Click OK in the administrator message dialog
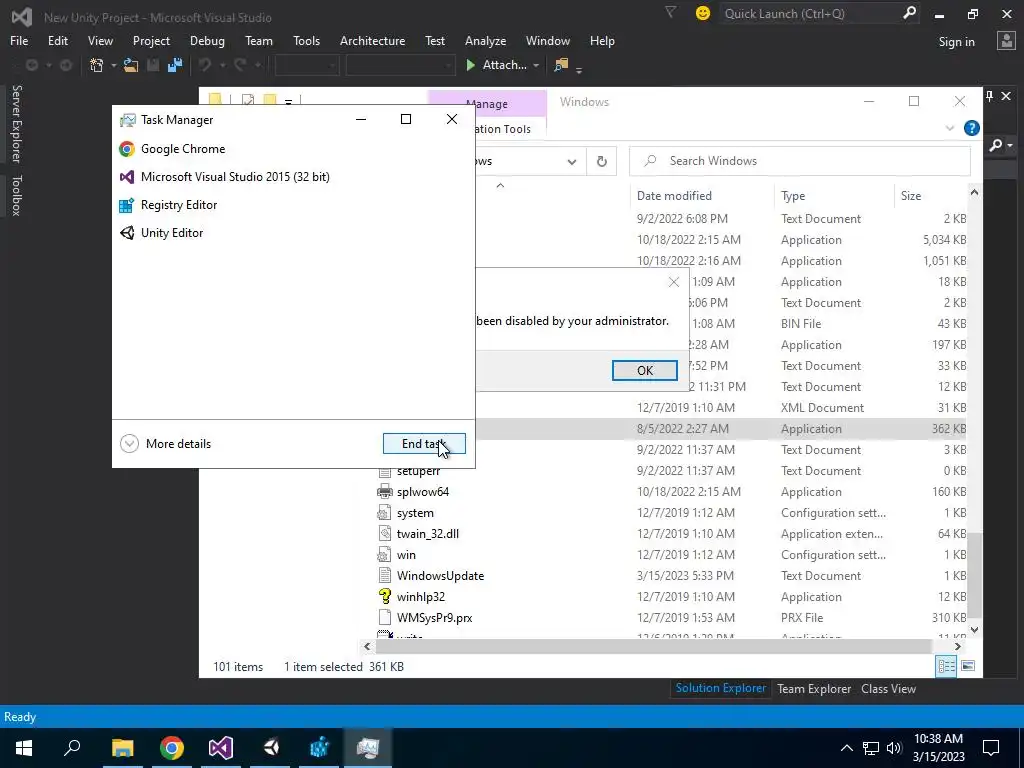 [x=645, y=370]
